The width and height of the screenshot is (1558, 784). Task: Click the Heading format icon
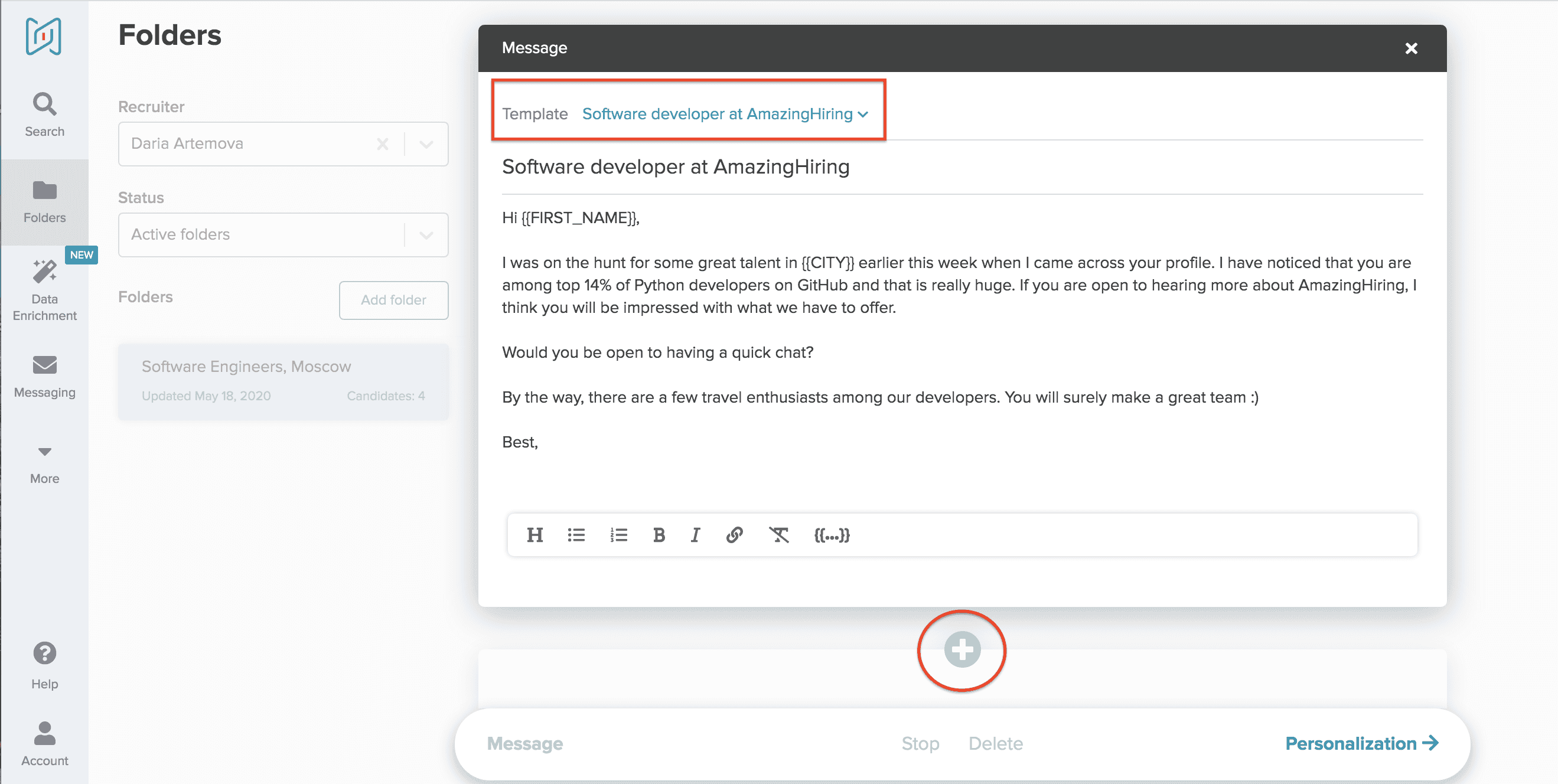(x=534, y=535)
